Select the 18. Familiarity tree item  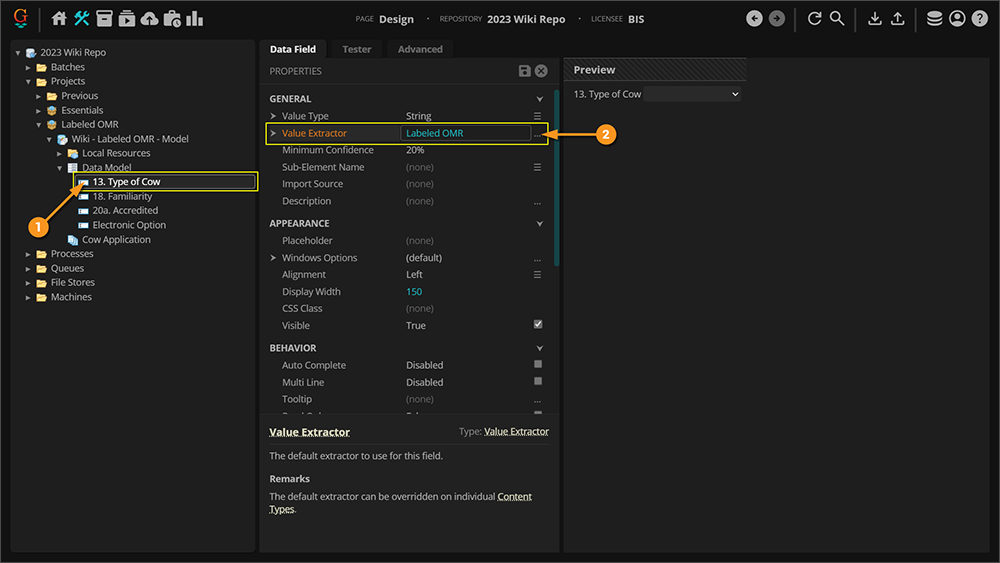(x=122, y=197)
